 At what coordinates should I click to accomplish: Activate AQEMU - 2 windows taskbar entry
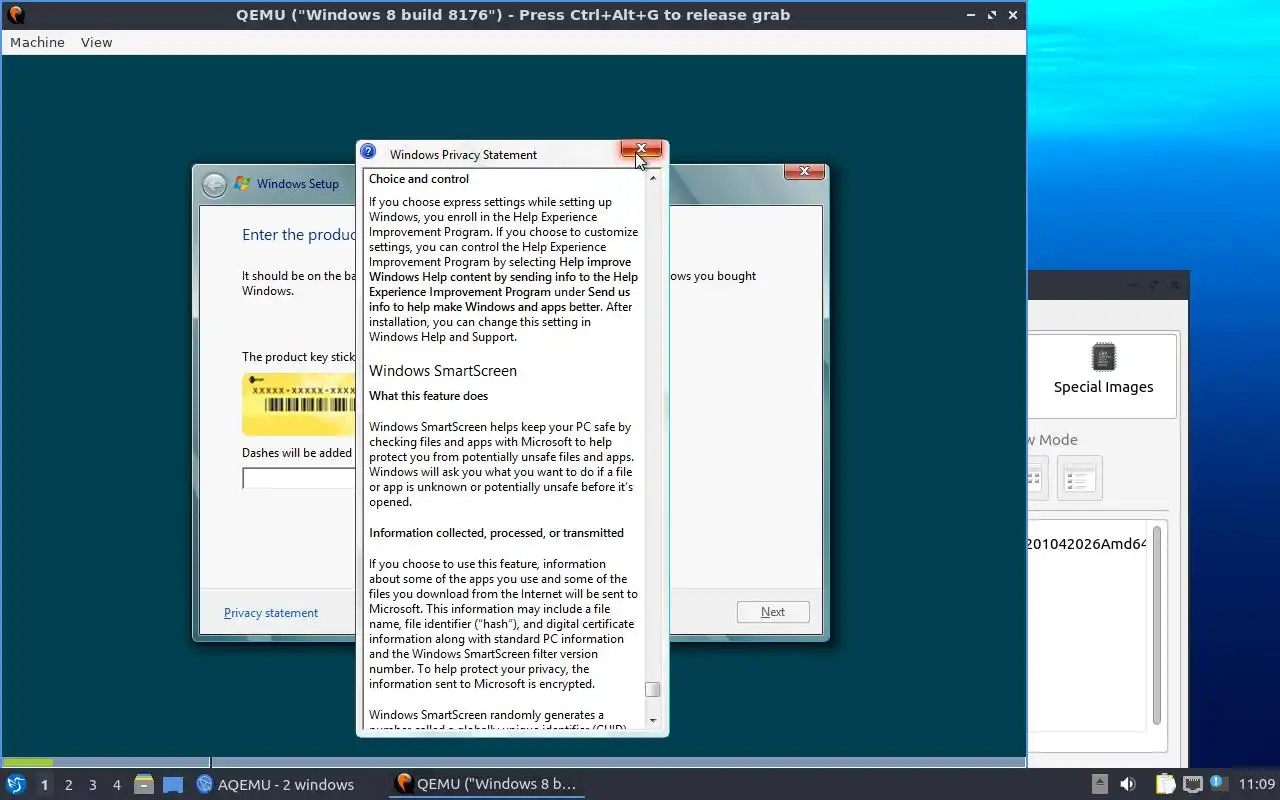(275, 784)
